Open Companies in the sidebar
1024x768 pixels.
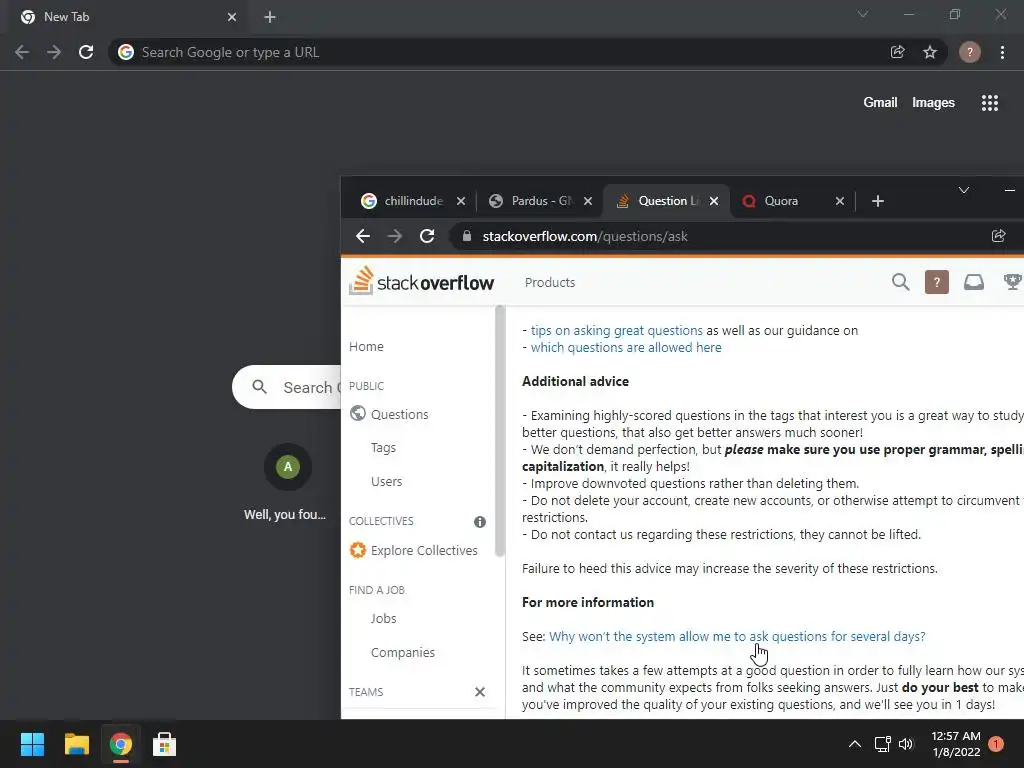[x=403, y=652]
